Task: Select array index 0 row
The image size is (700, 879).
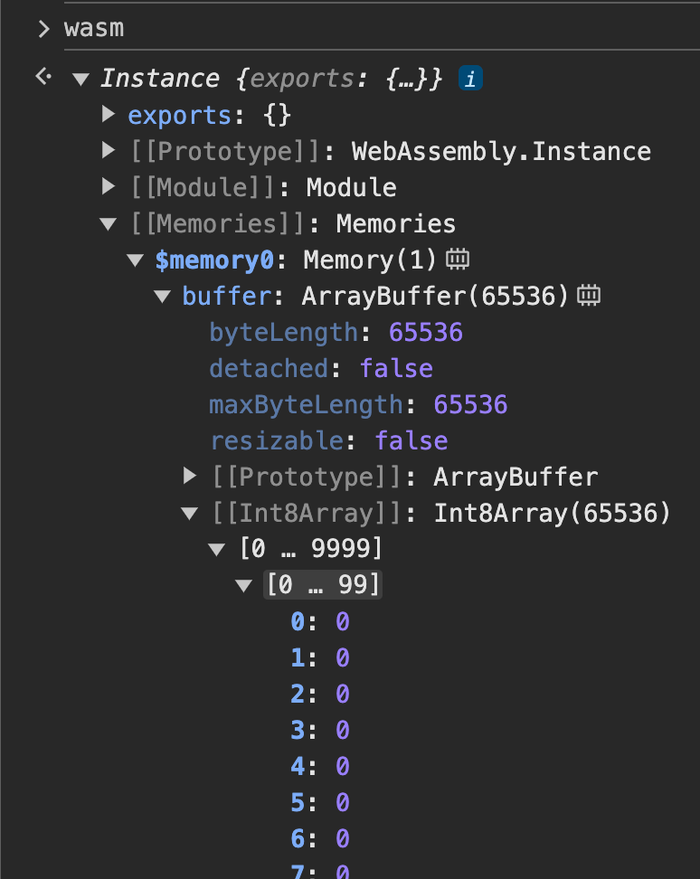Action: 320,622
